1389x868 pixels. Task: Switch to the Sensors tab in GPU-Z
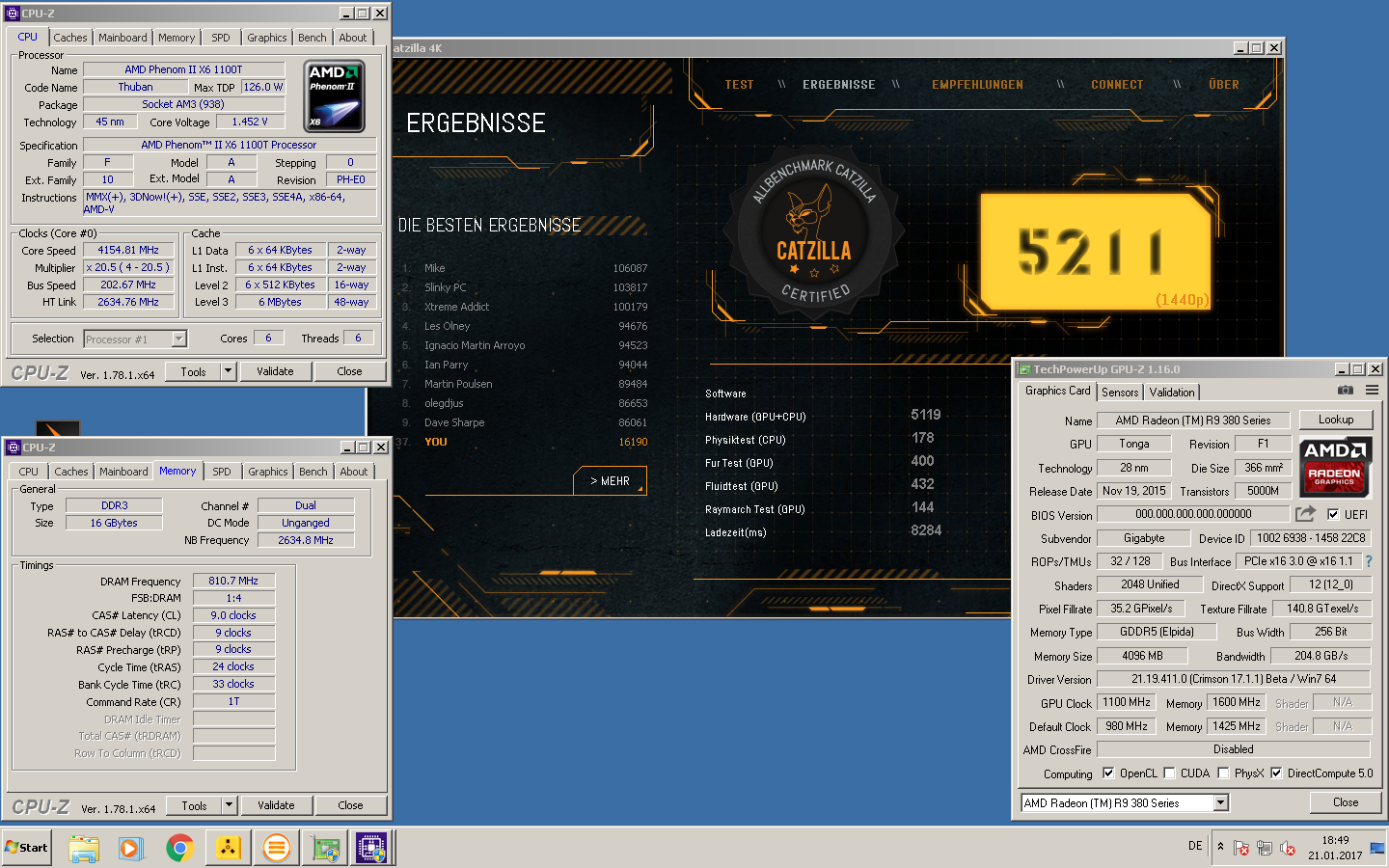click(1120, 393)
